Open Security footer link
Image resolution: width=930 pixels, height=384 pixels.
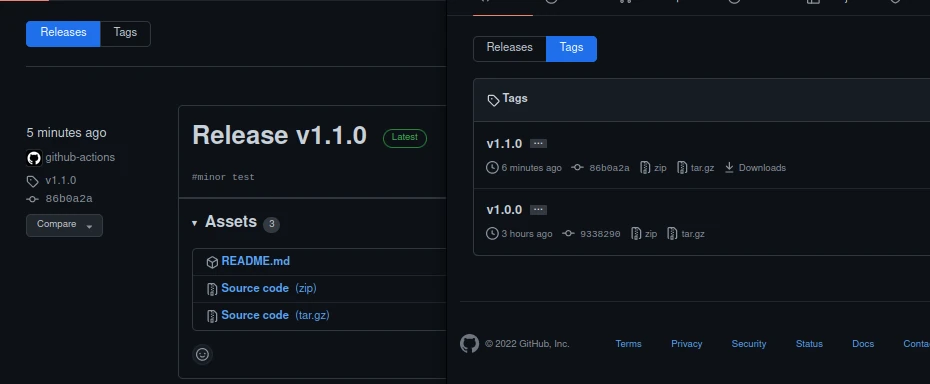749,344
